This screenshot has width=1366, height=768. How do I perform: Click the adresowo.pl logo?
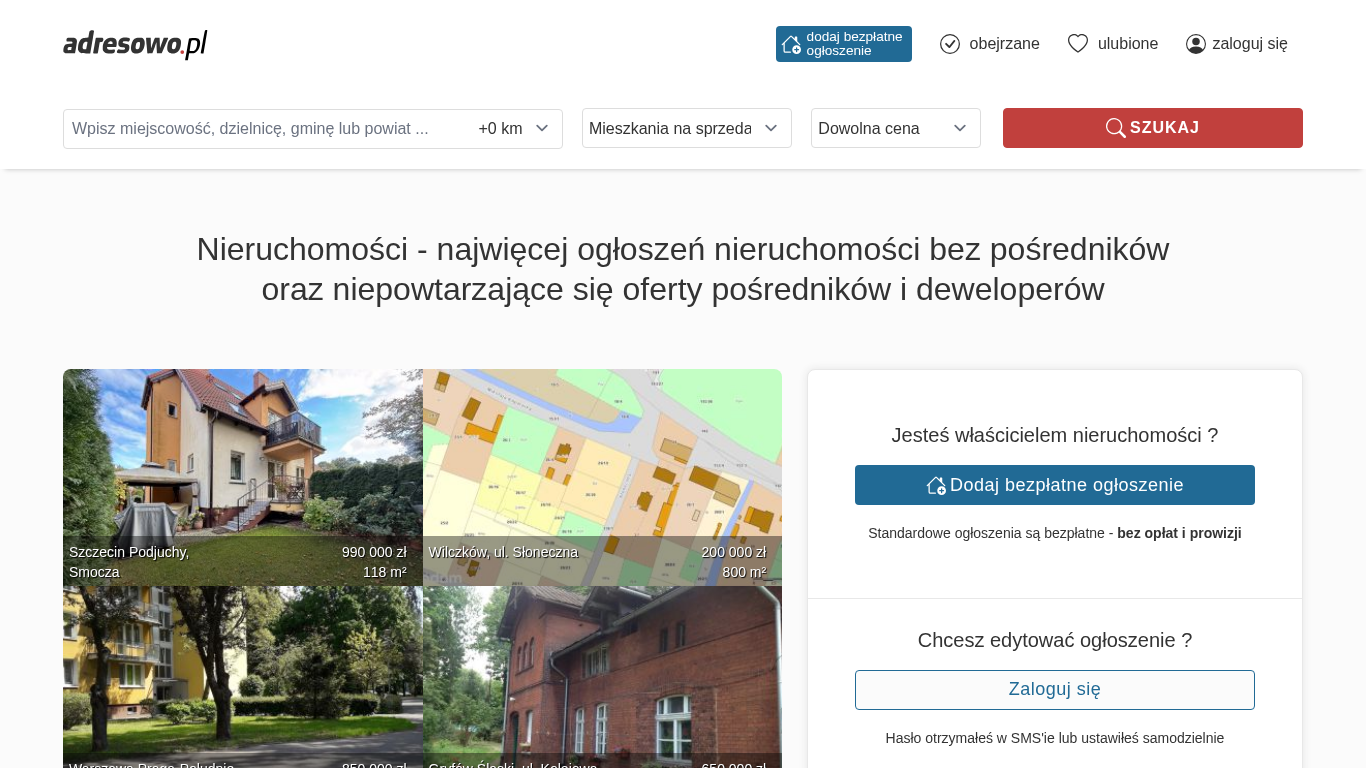(x=135, y=44)
